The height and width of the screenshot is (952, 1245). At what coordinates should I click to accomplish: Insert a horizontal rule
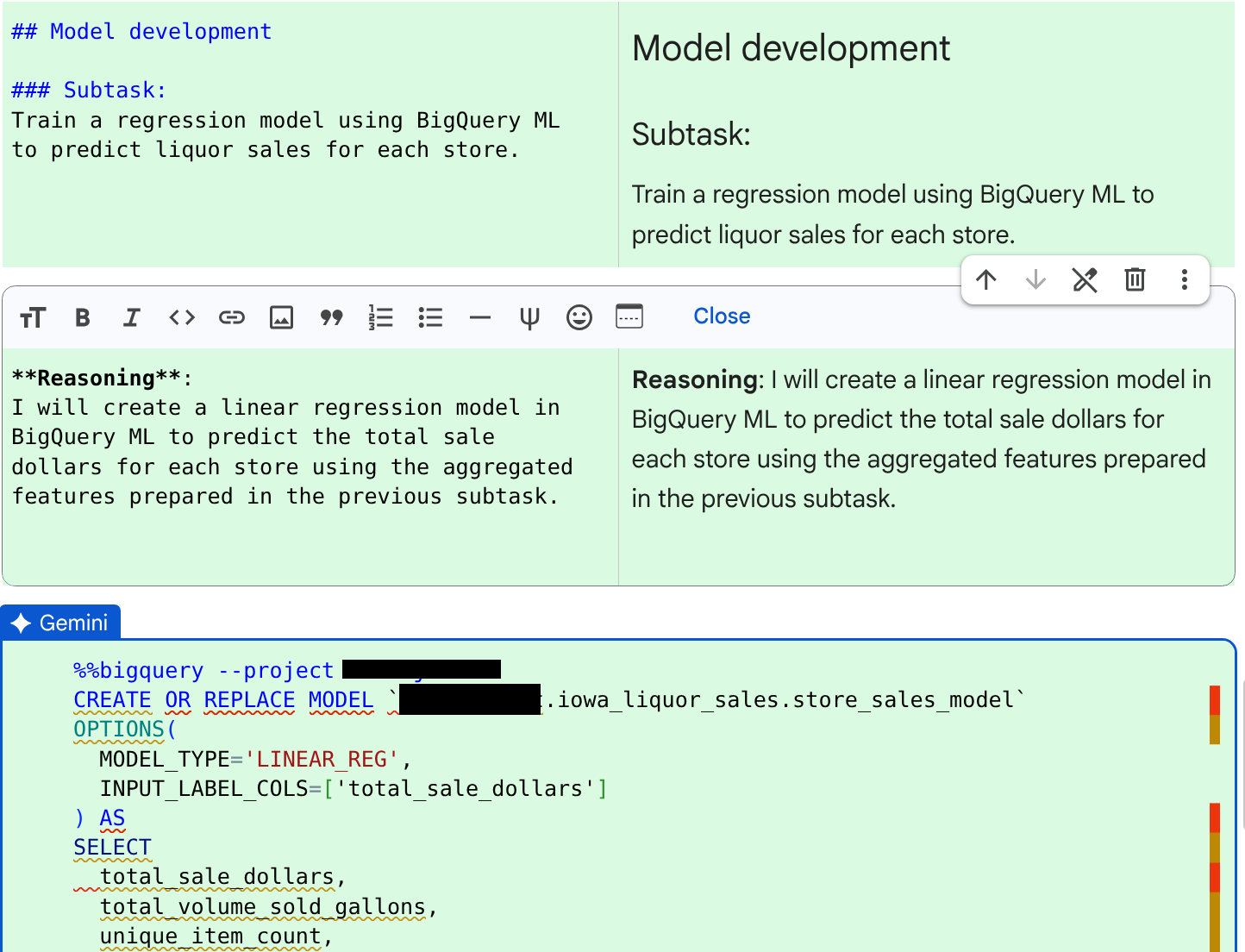click(x=480, y=317)
